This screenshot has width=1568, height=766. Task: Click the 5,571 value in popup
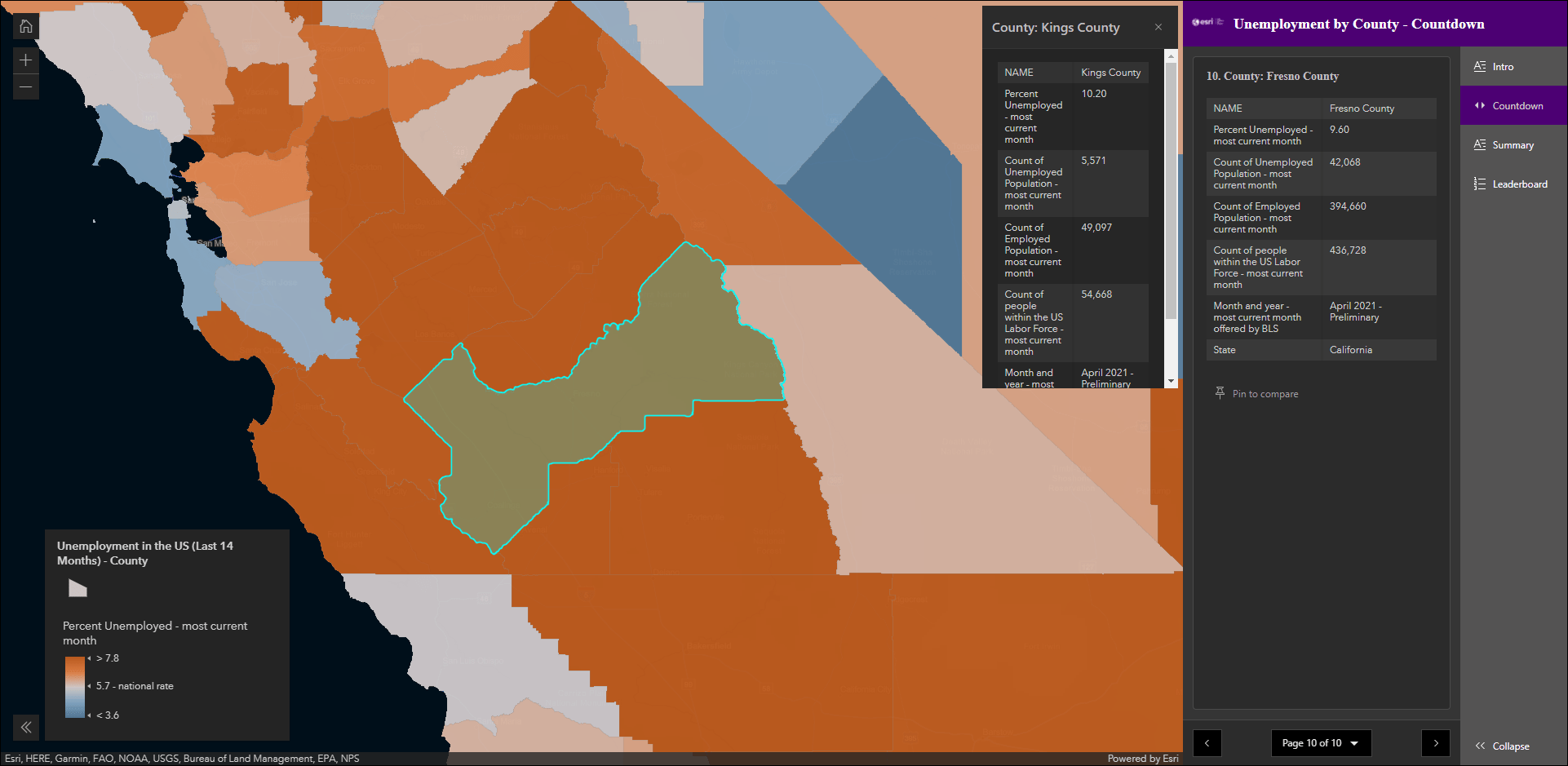tap(1094, 161)
